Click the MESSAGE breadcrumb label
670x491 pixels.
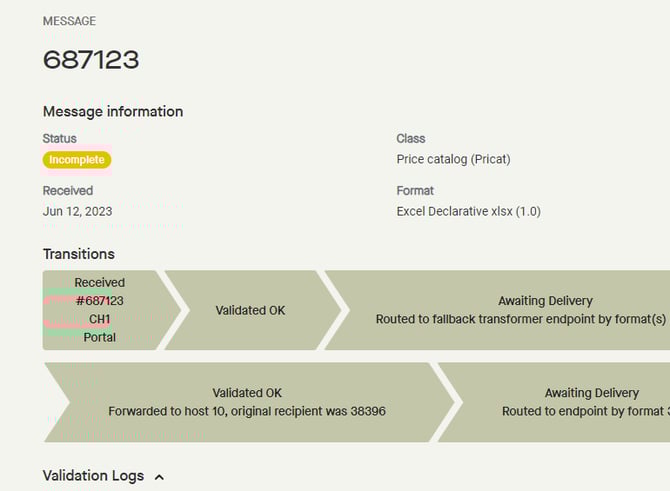[70, 21]
